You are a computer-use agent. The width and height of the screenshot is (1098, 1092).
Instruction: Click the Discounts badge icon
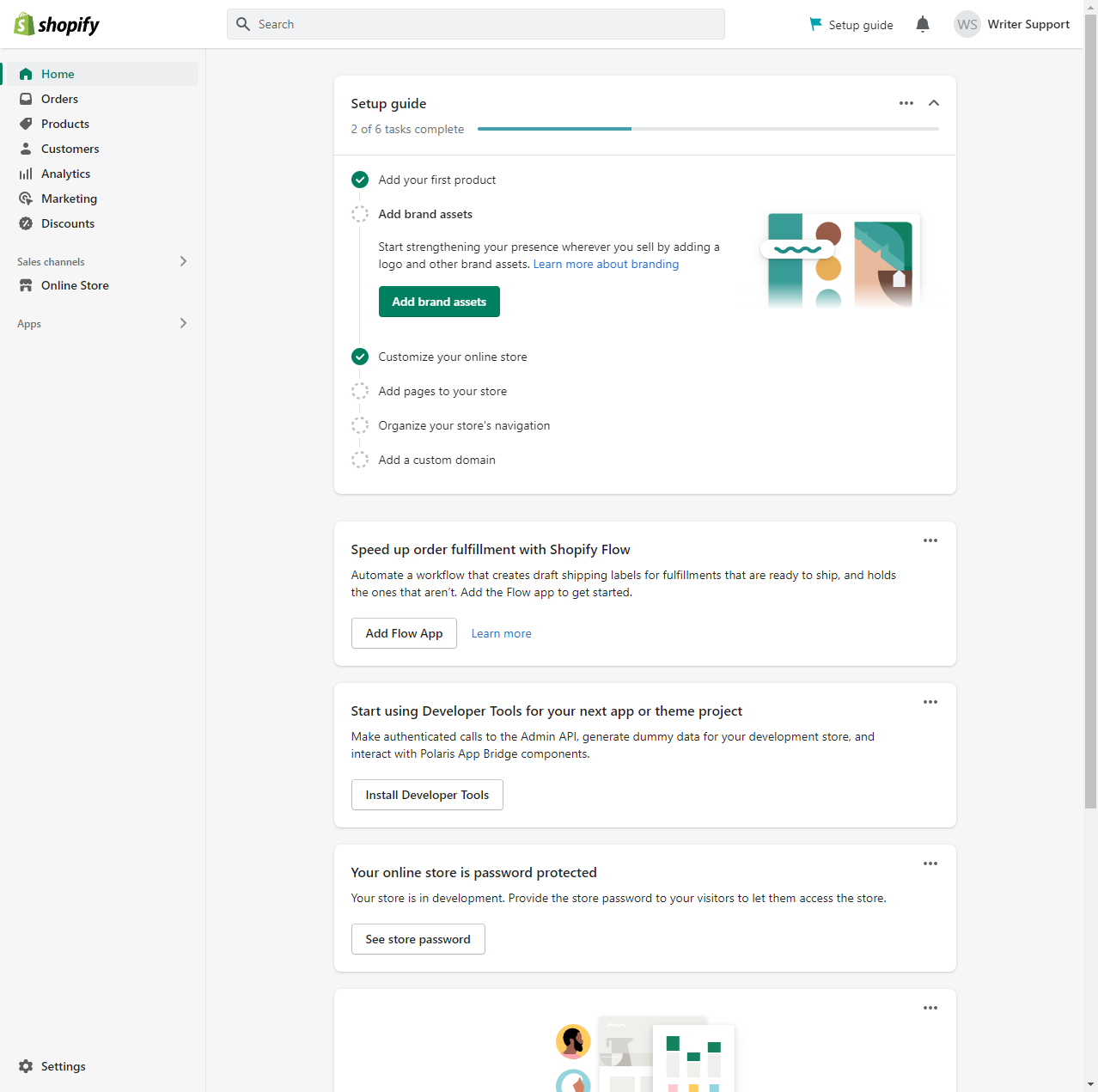(x=26, y=223)
